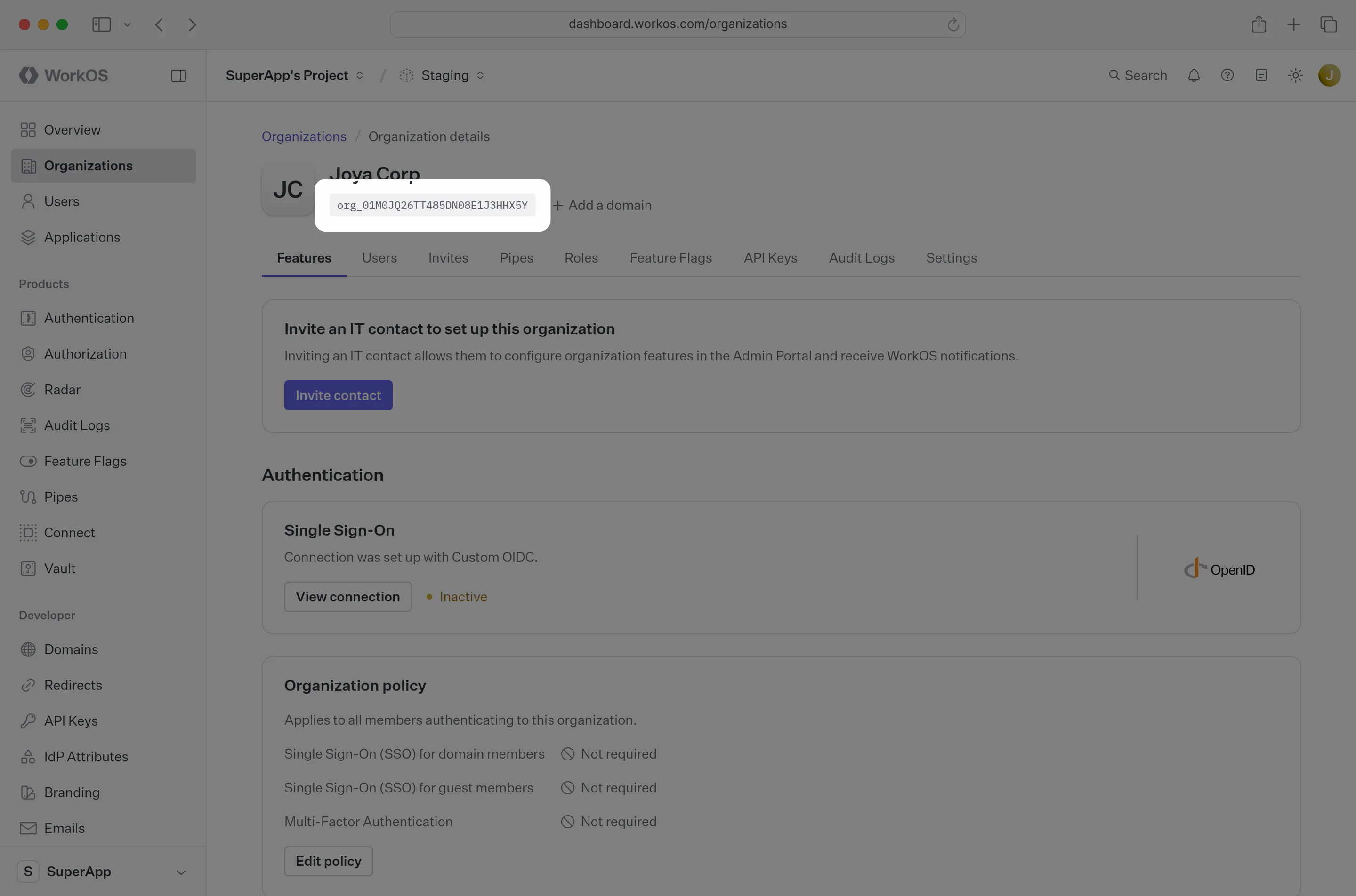Click the Organization details breadcrumb text

[429, 136]
